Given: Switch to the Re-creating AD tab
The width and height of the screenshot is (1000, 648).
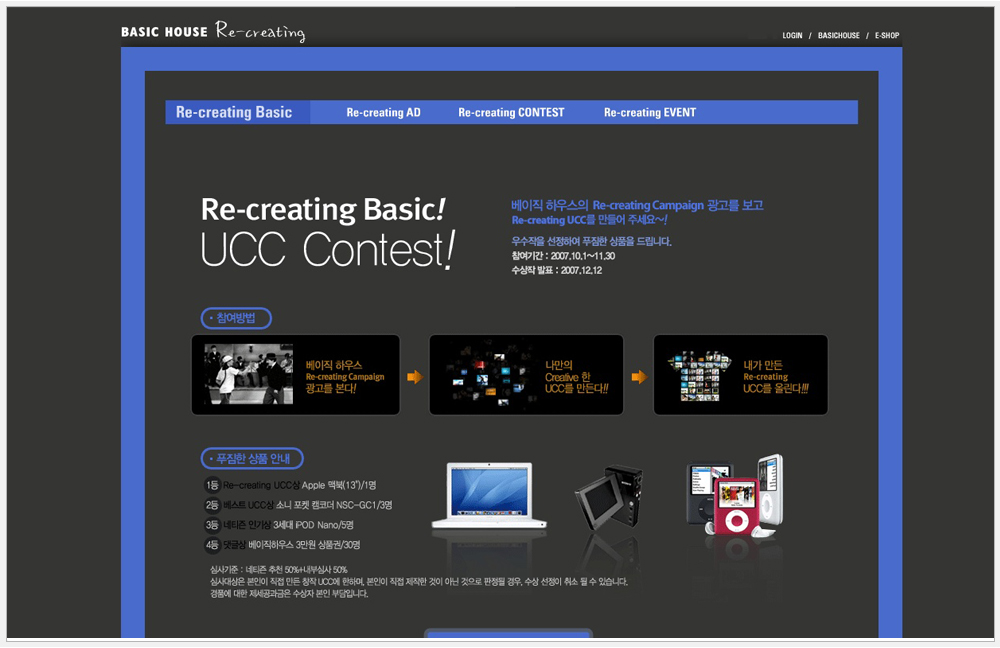Looking at the screenshot, I should click(x=383, y=113).
